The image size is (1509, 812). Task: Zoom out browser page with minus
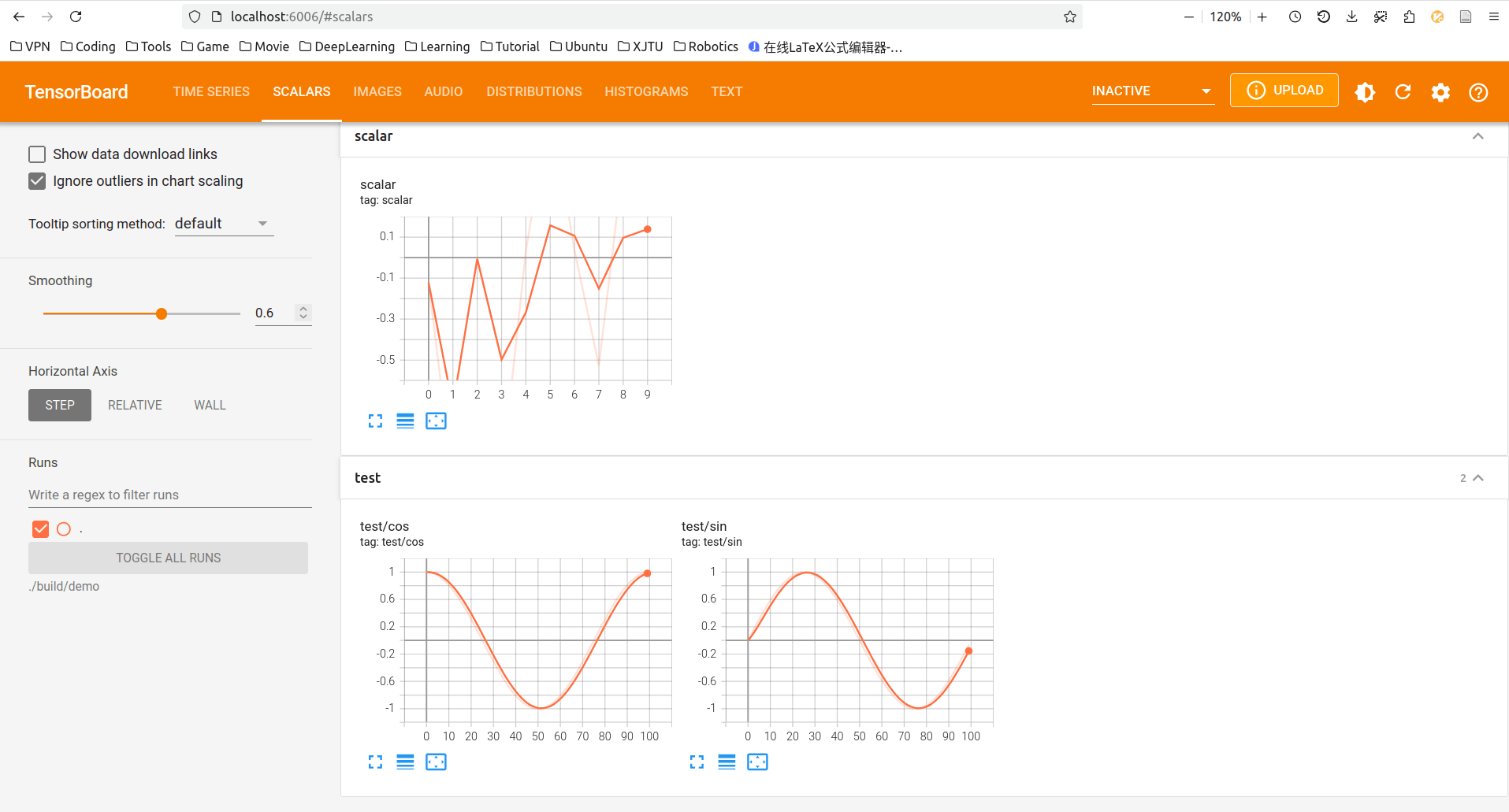tap(1188, 17)
